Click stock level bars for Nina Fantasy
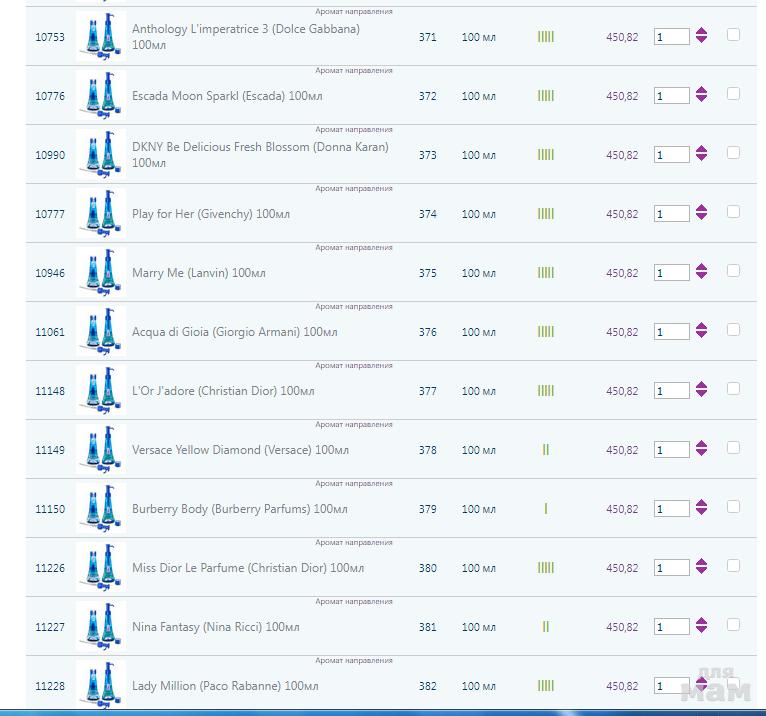The width and height of the screenshot is (766, 716). point(546,627)
